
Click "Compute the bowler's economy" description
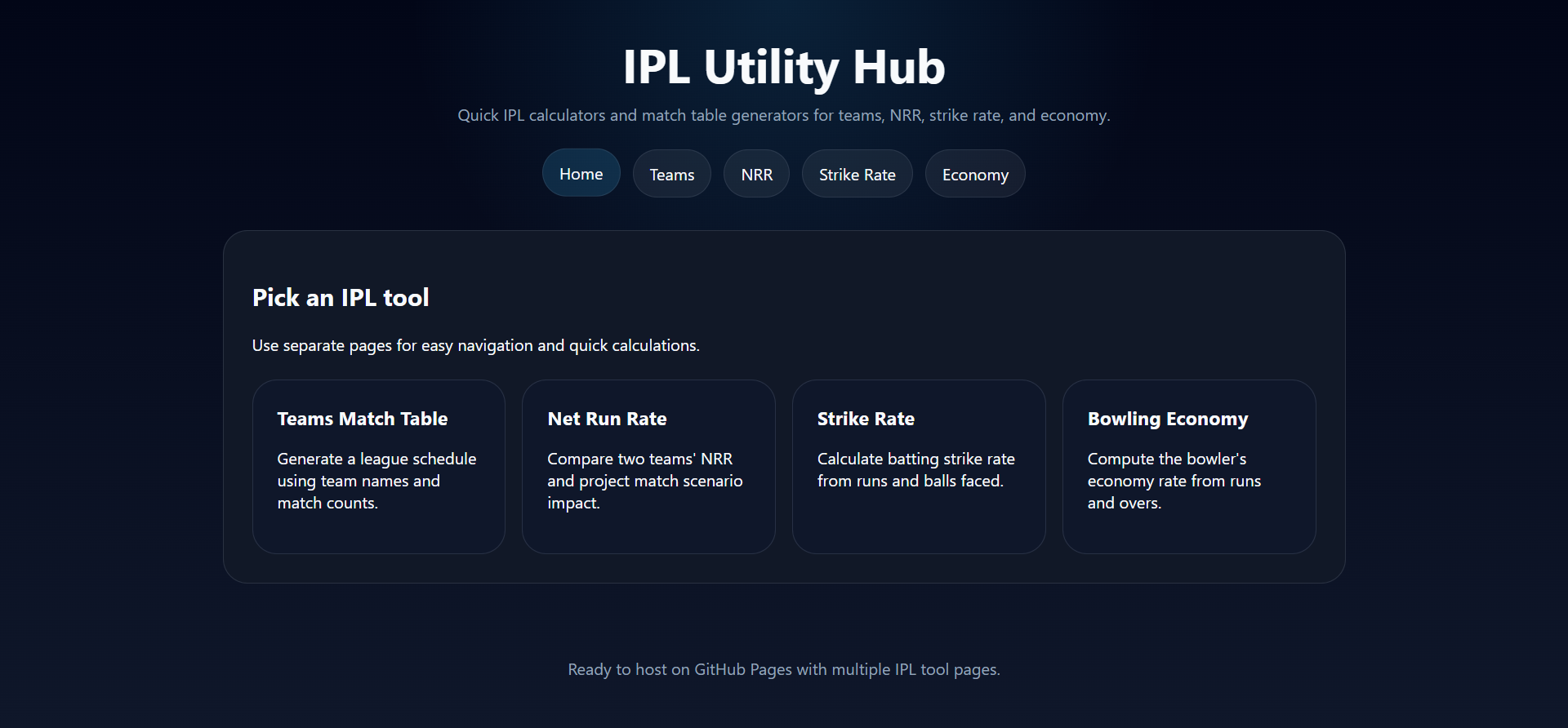click(1174, 481)
